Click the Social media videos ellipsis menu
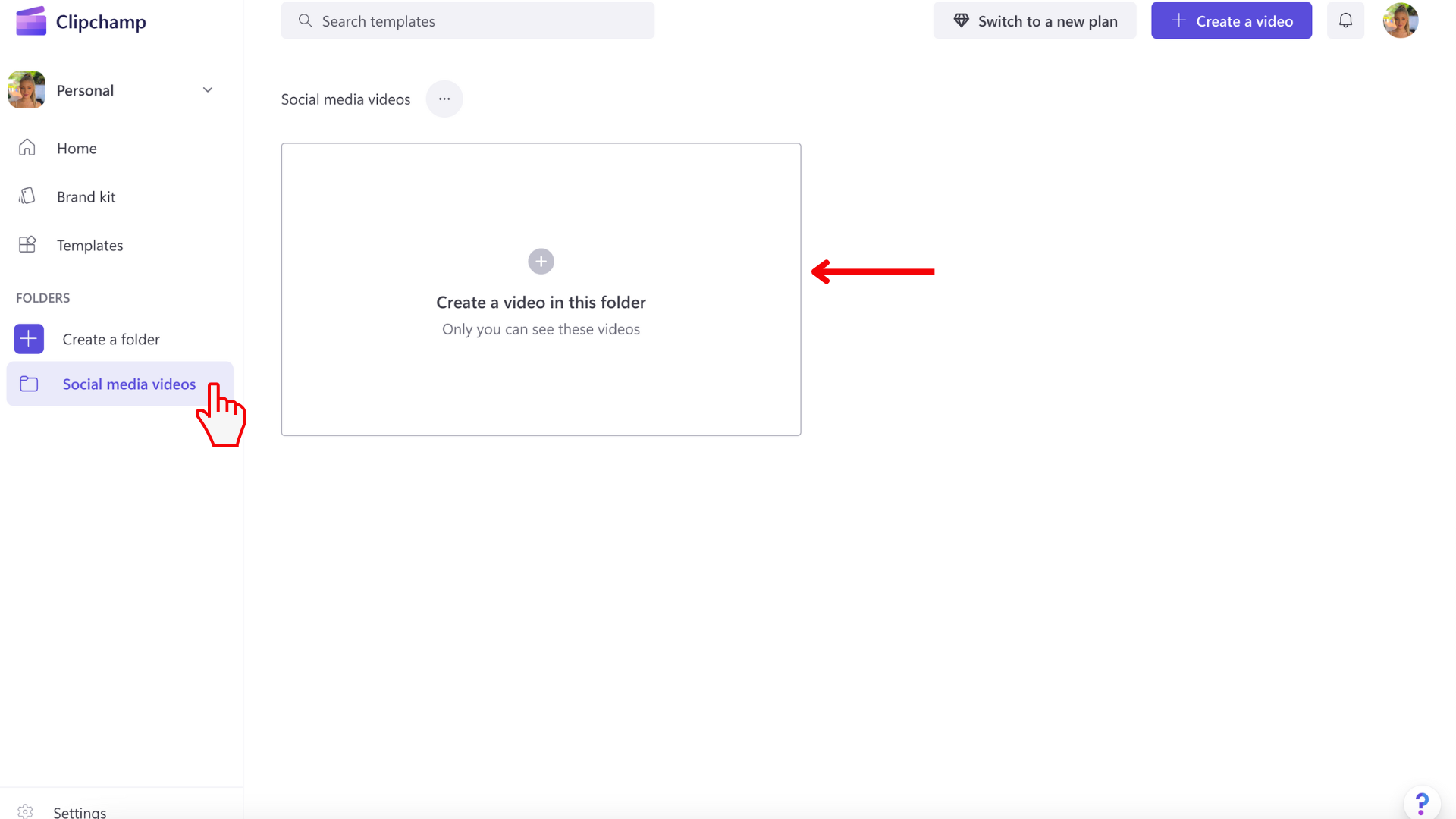This screenshot has height=819, width=1456. pos(444,97)
